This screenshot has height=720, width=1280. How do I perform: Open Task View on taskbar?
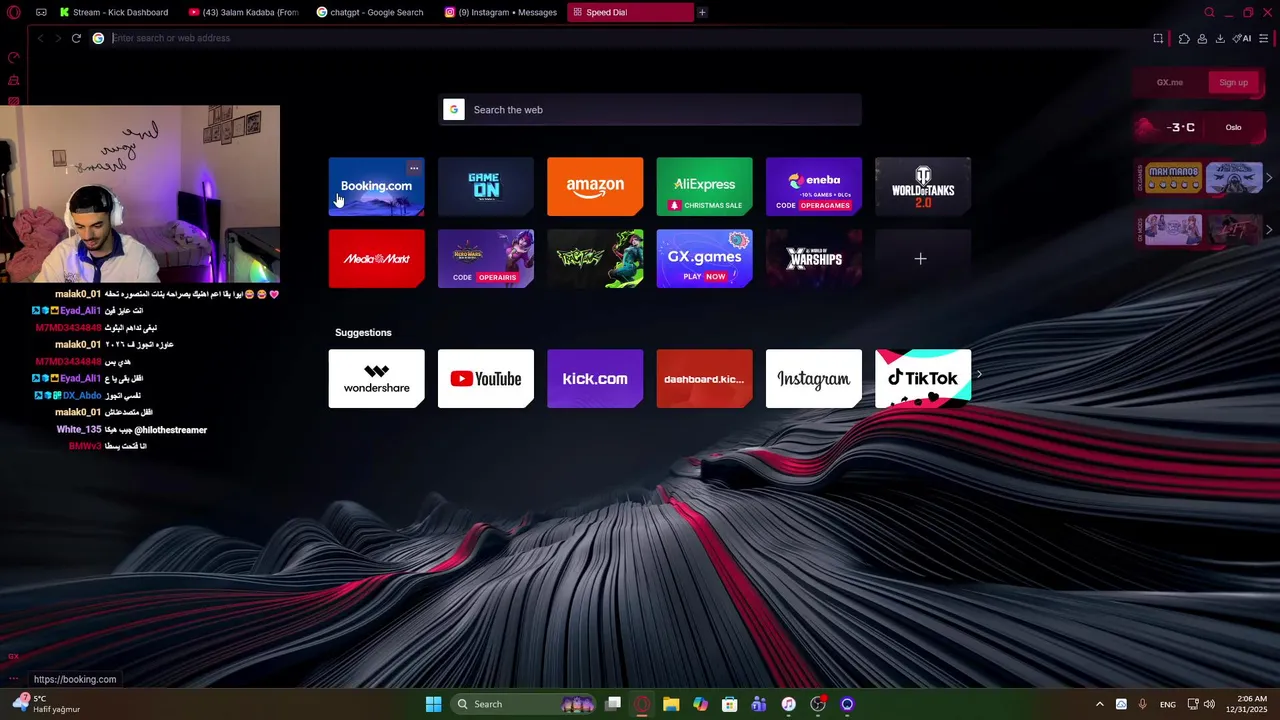(x=613, y=704)
